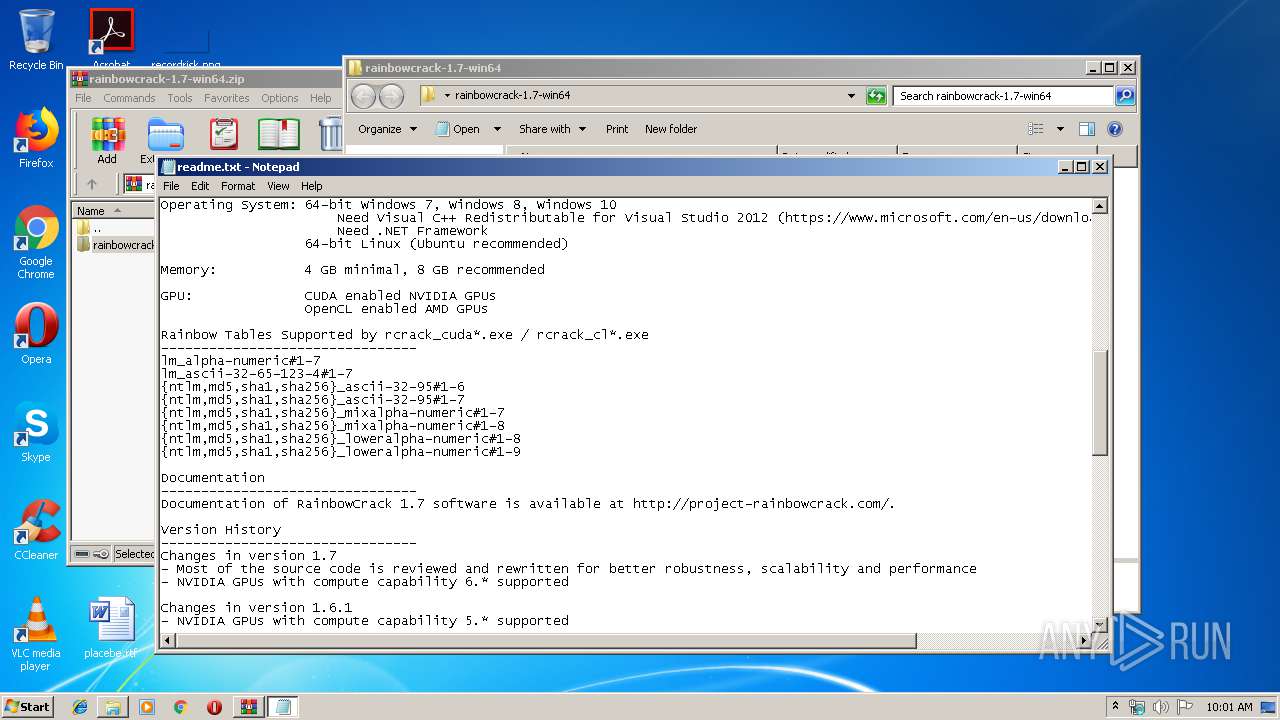Screen dimensions: 1280x720
Task: Expand the address breadcrumb arrow before rainbowcrack-1.7-win64
Action: pyautogui.click(x=447, y=96)
